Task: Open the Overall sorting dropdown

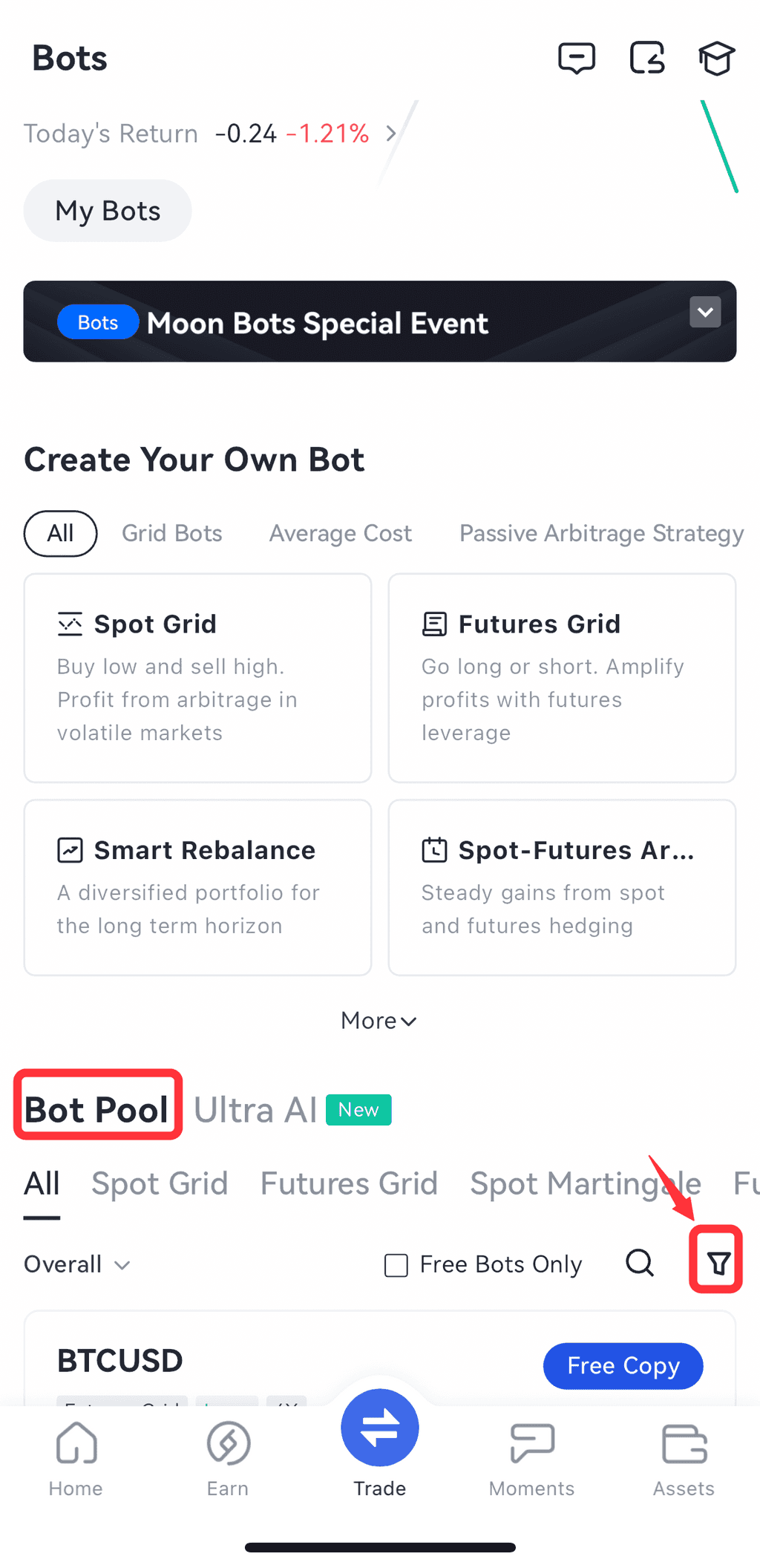Action: tap(77, 1264)
